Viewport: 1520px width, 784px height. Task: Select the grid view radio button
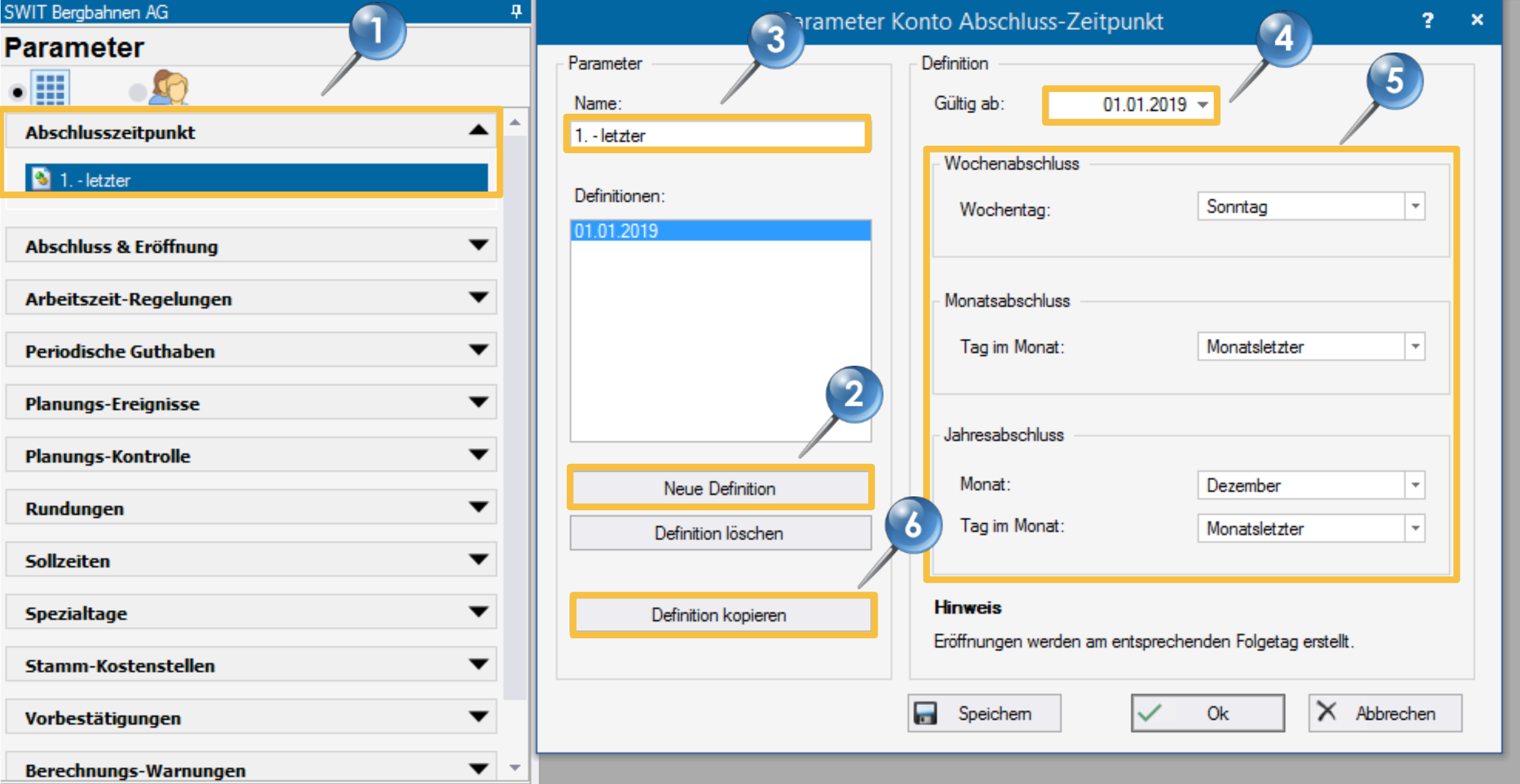pos(18,93)
